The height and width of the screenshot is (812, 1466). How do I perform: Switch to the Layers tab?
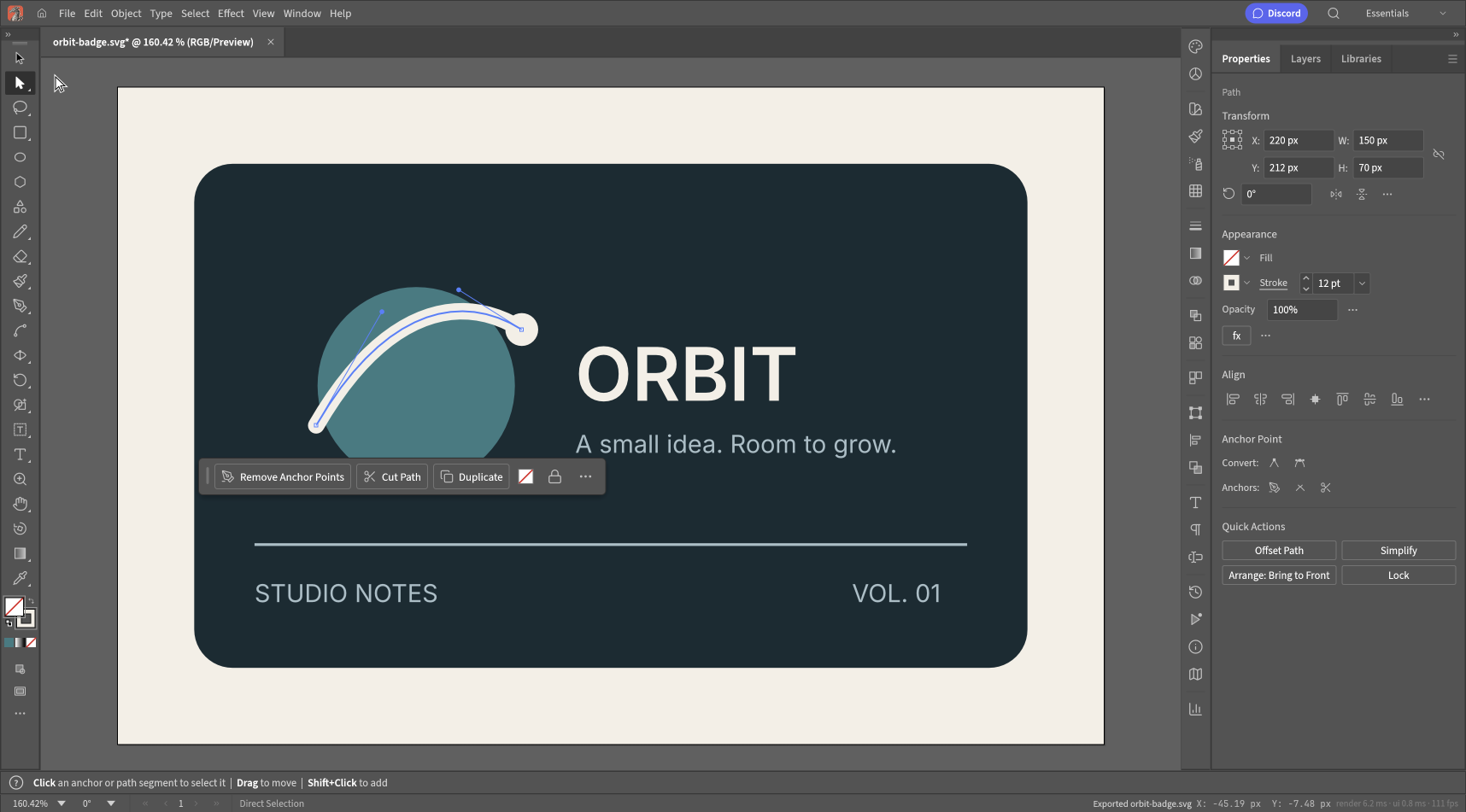tap(1305, 59)
